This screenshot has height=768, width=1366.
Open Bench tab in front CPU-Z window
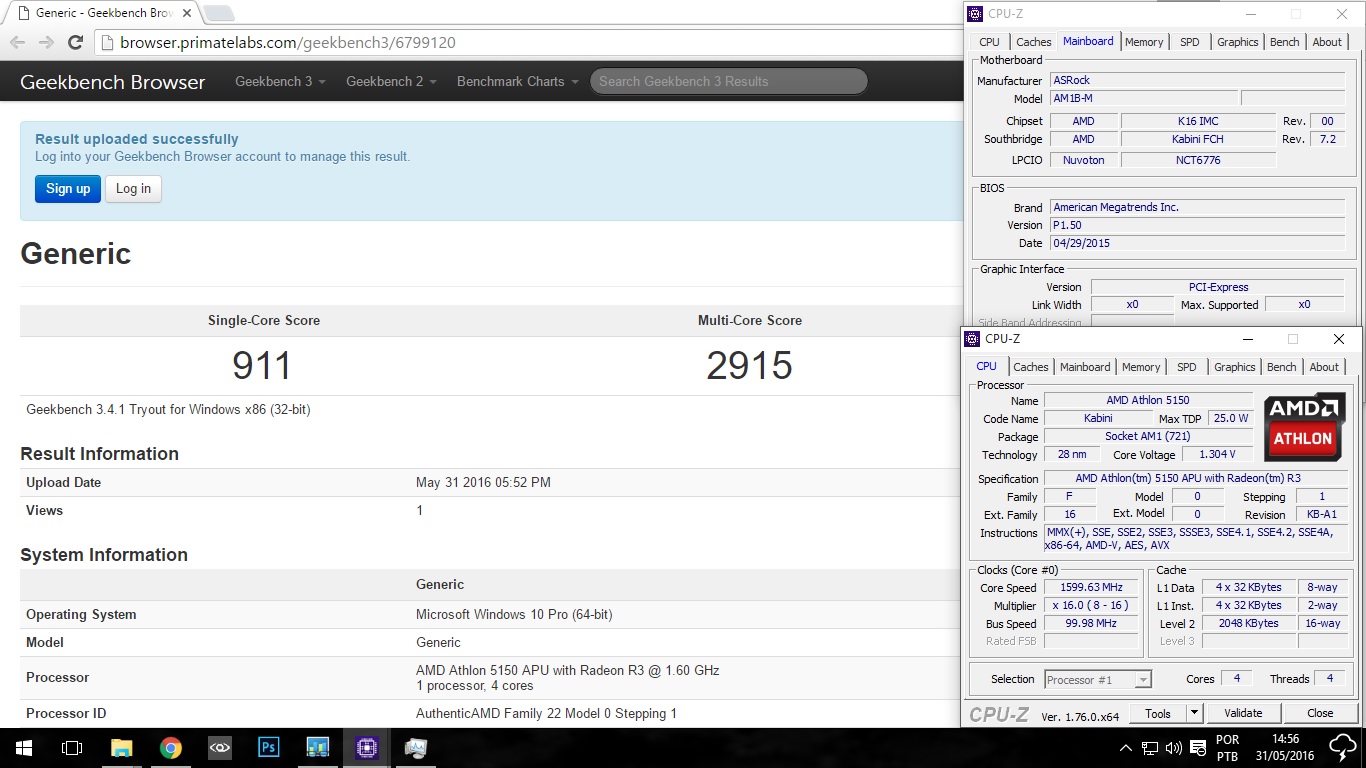pos(1282,367)
